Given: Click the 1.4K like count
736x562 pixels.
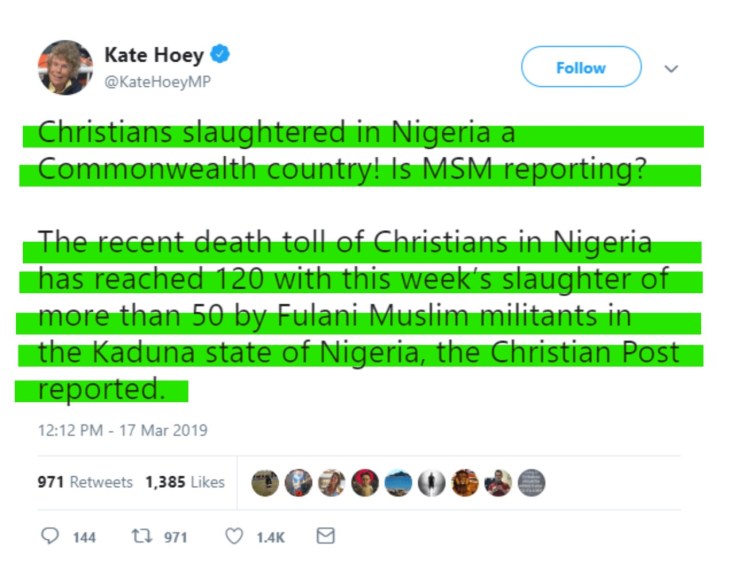Looking at the screenshot, I should pos(270,537).
